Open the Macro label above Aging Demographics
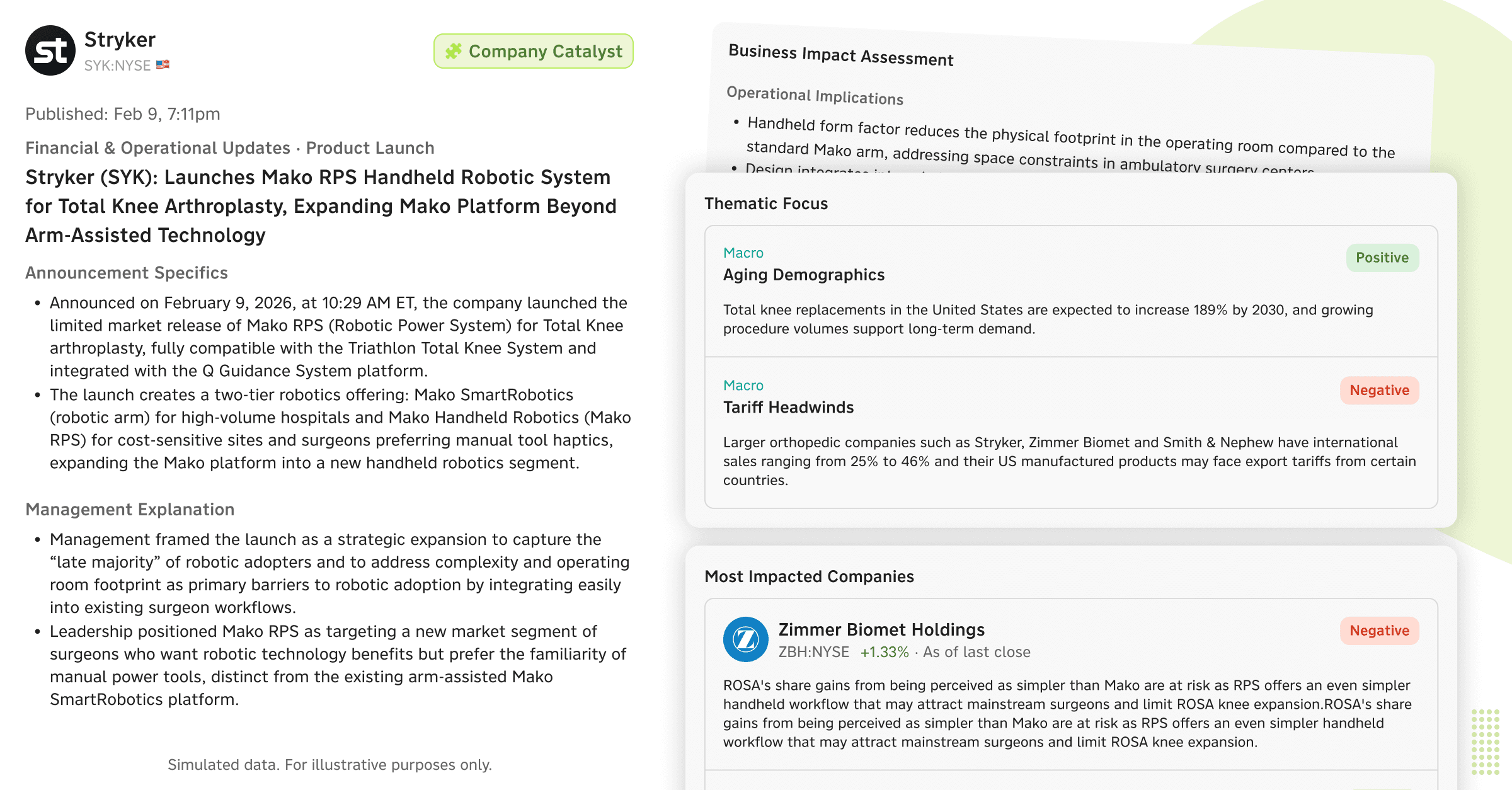This screenshot has width=1512, height=790. pyautogui.click(x=743, y=253)
